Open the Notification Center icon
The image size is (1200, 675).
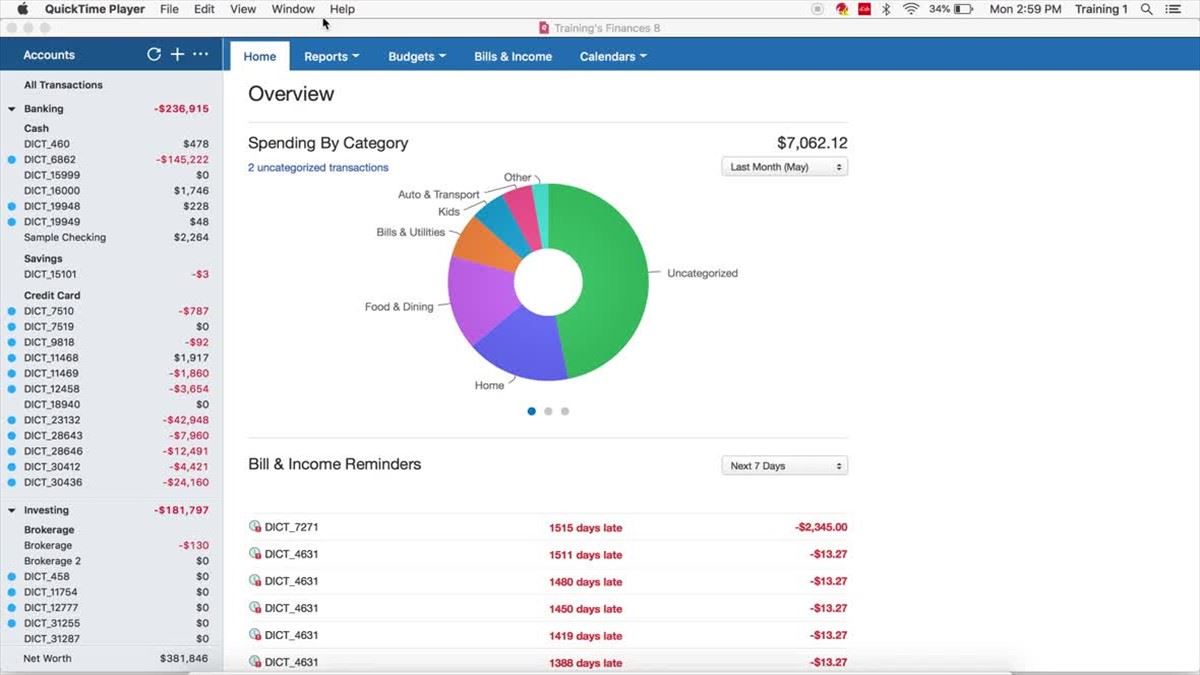1173,9
